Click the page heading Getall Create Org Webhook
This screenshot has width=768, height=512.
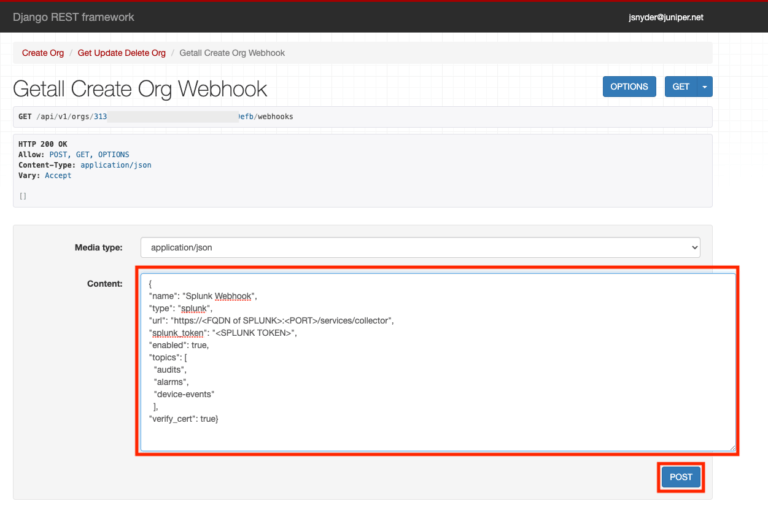pos(140,89)
